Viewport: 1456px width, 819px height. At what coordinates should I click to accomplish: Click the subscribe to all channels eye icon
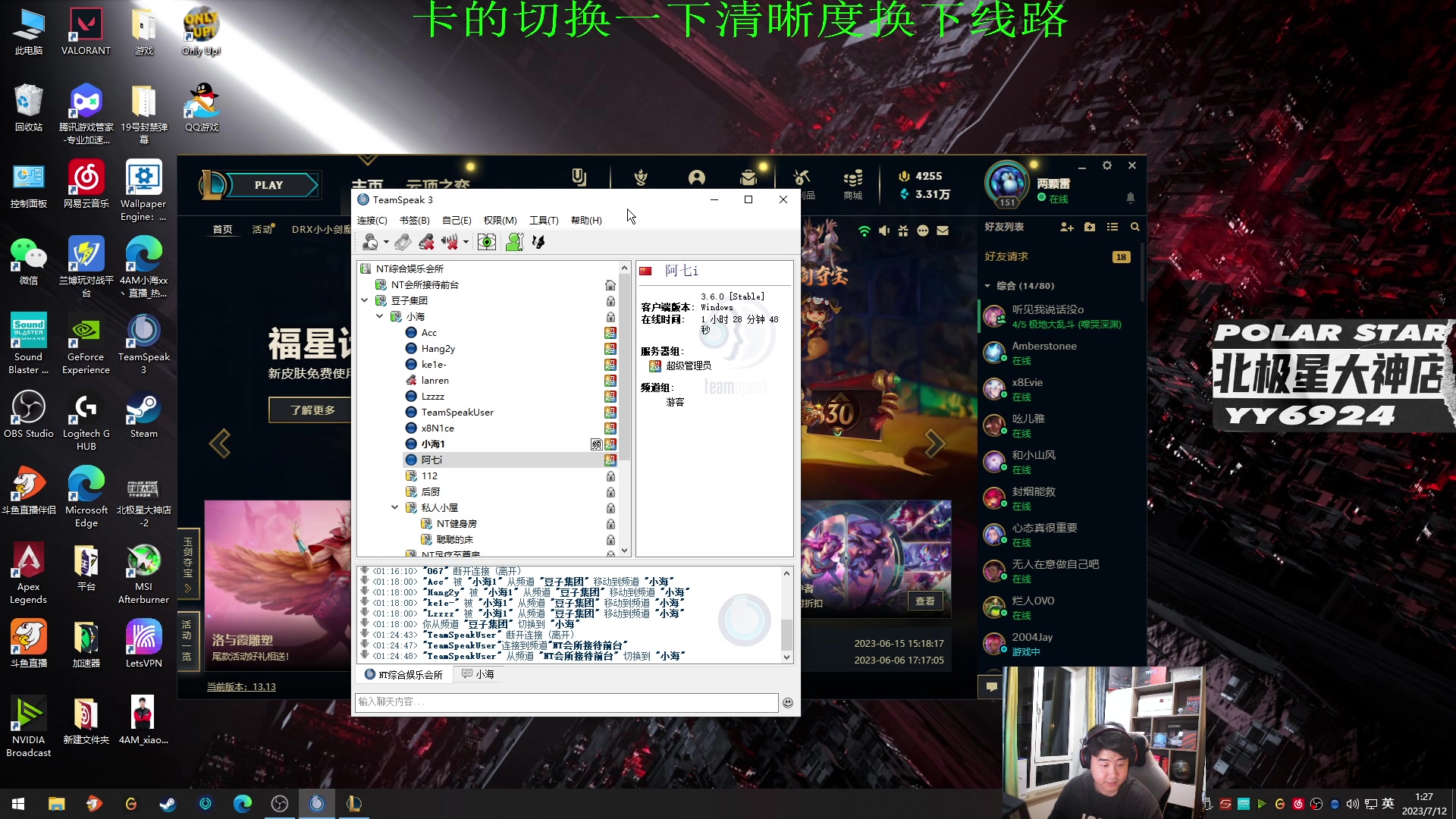487,242
